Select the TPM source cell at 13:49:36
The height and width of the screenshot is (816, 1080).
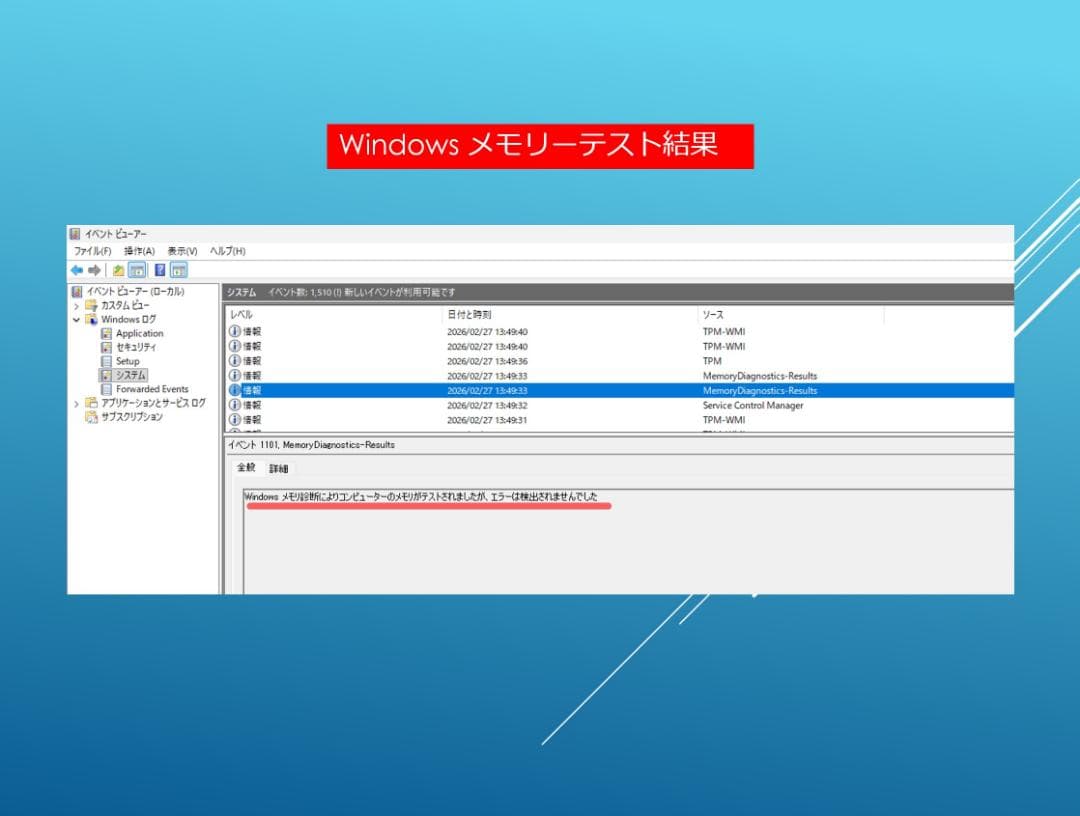(712, 361)
